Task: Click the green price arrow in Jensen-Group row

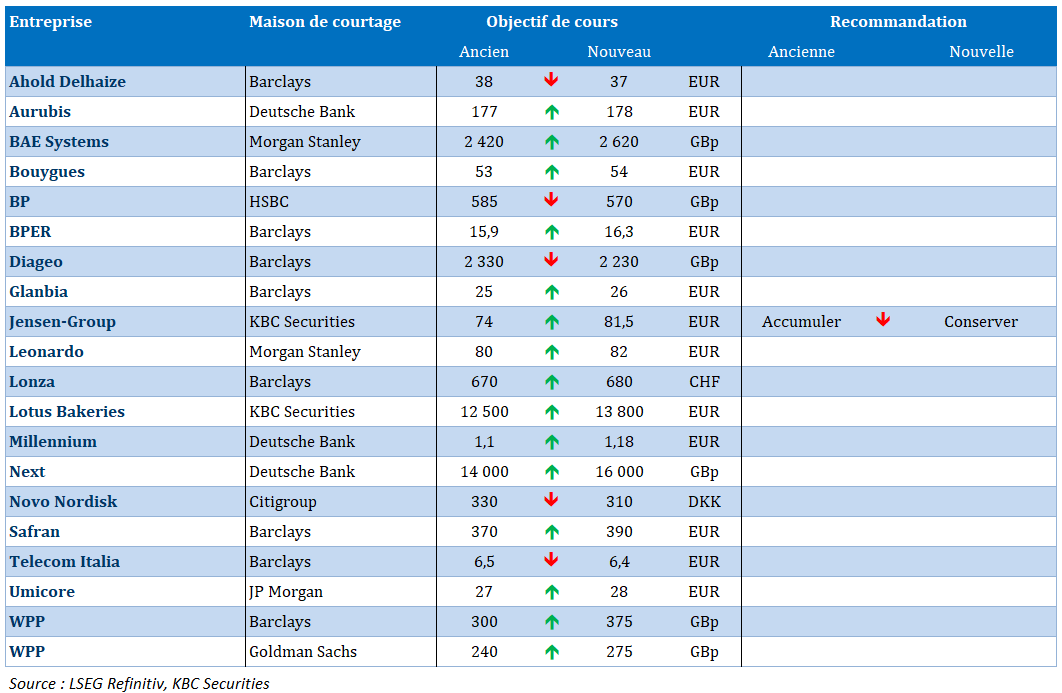Action: tap(552, 322)
